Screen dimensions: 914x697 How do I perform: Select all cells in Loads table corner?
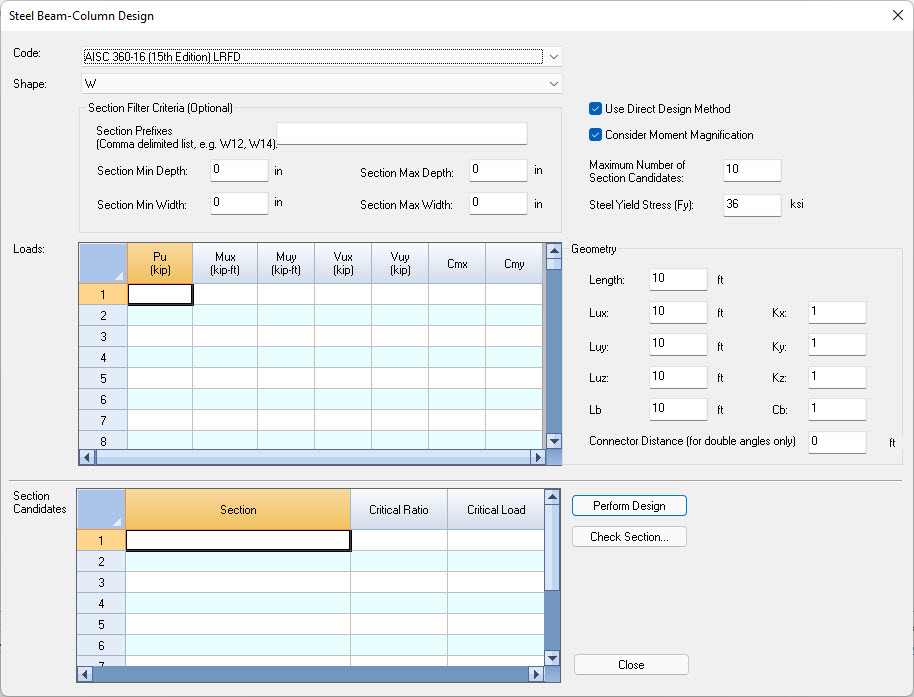[x=103, y=263]
